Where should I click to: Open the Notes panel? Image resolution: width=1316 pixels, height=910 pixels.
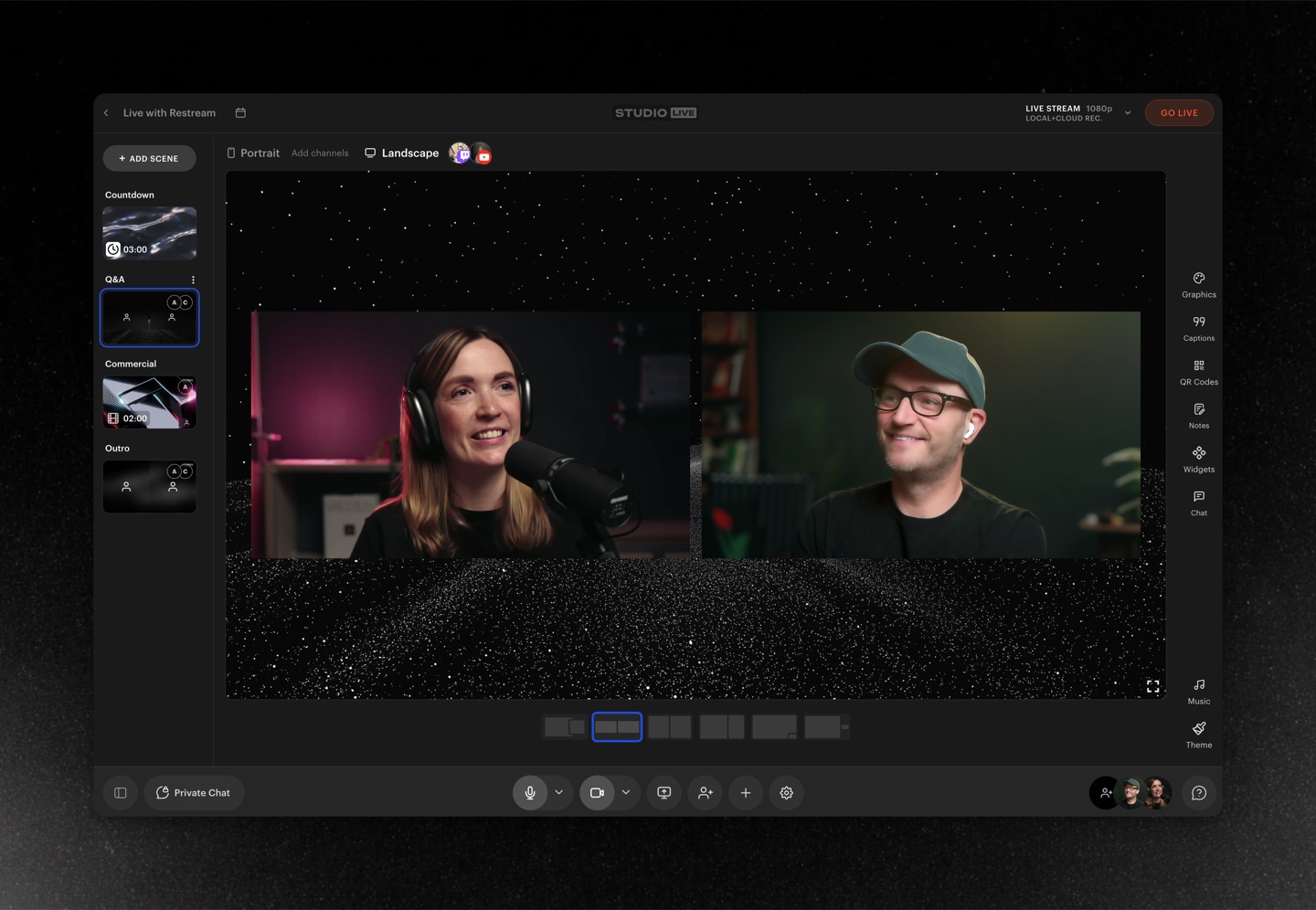[x=1199, y=417]
